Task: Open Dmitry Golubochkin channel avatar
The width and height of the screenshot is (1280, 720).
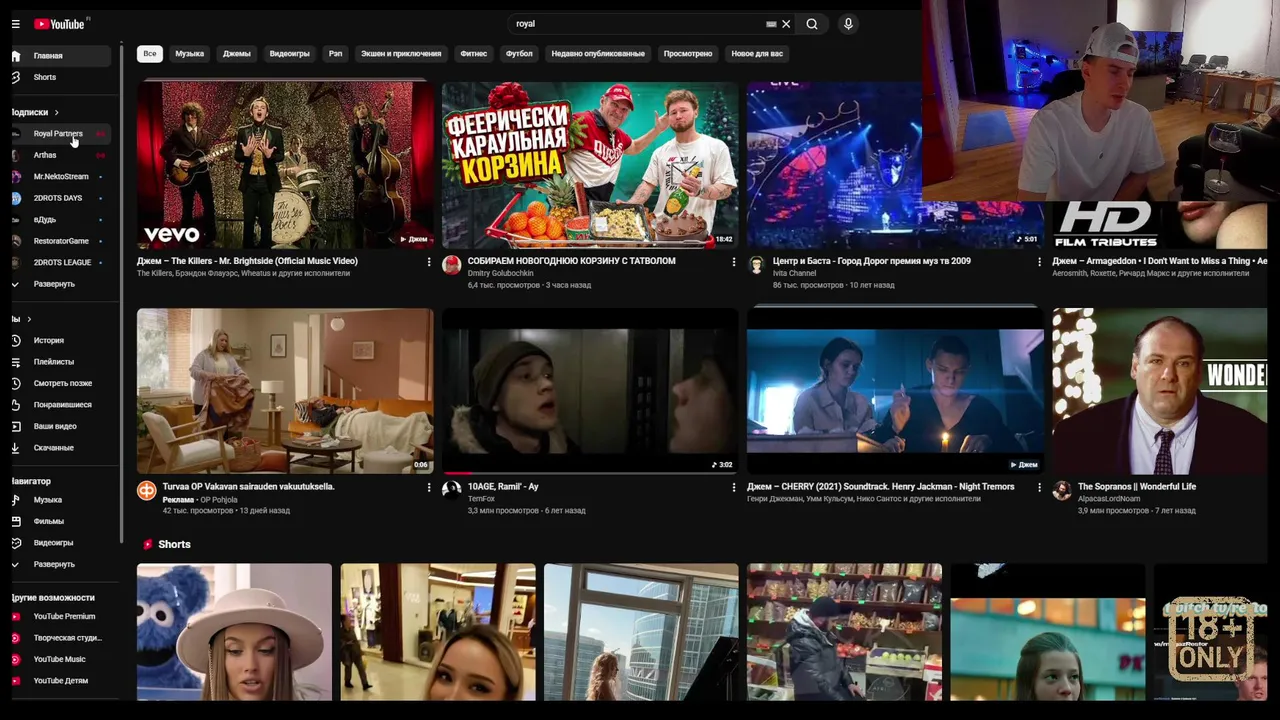Action: tap(452, 264)
